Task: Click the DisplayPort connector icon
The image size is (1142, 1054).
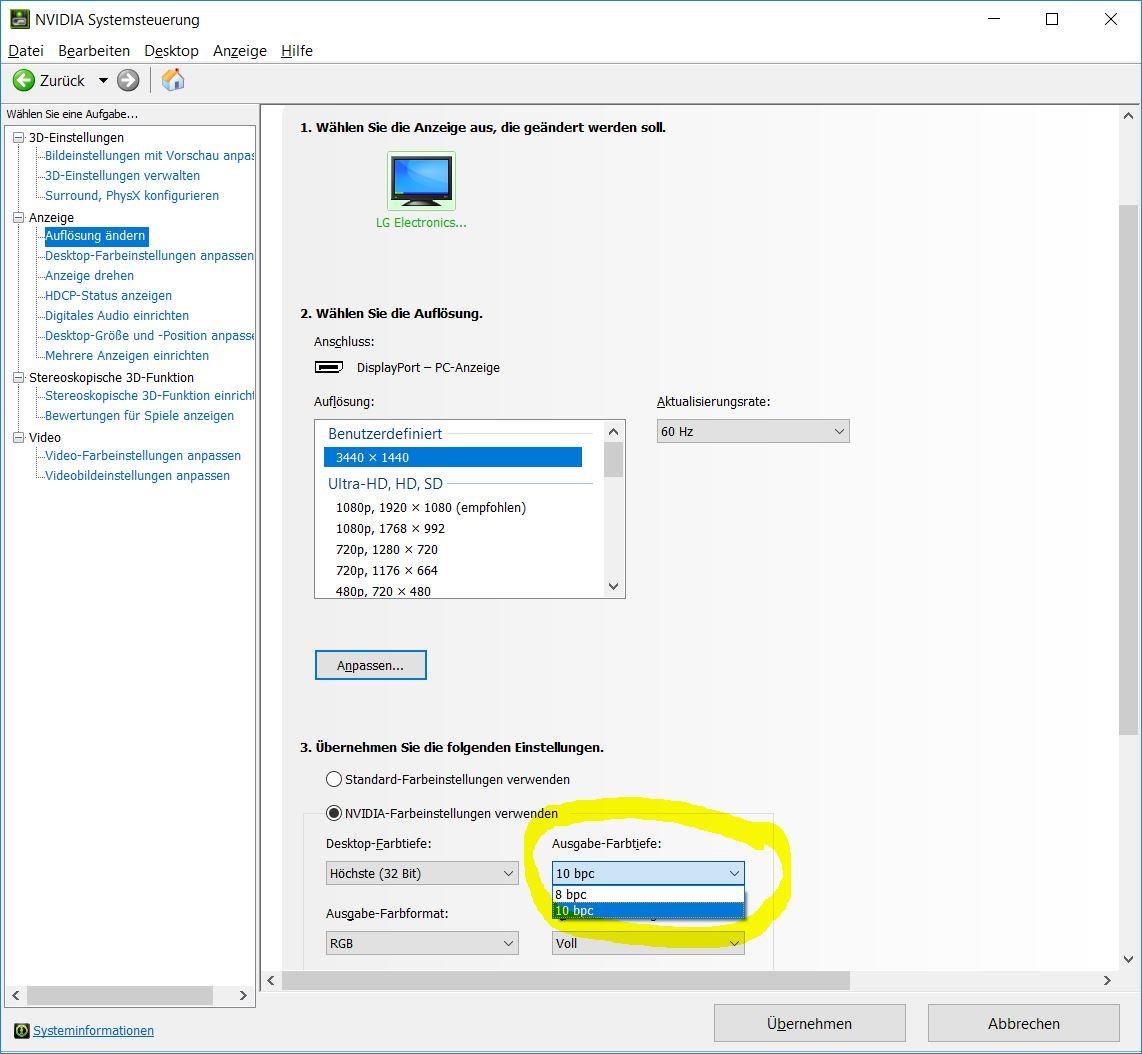Action: (x=328, y=367)
